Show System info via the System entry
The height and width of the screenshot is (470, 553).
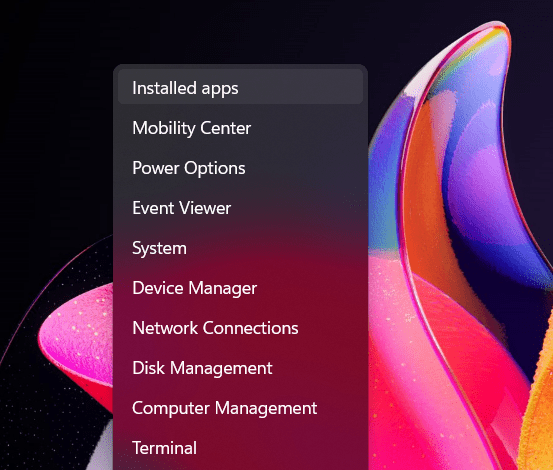[x=240, y=248]
